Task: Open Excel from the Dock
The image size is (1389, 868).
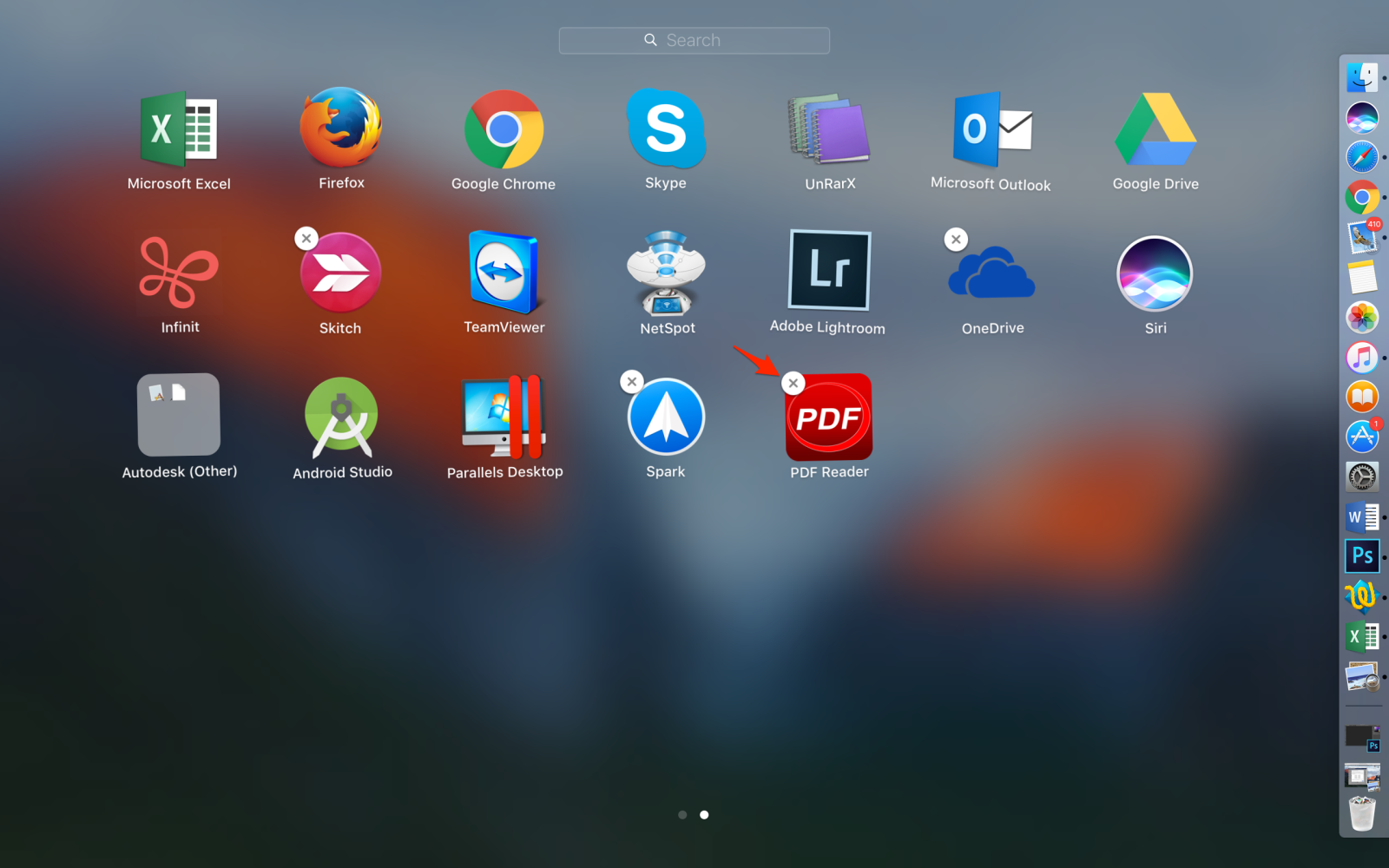Action: (x=1362, y=636)
